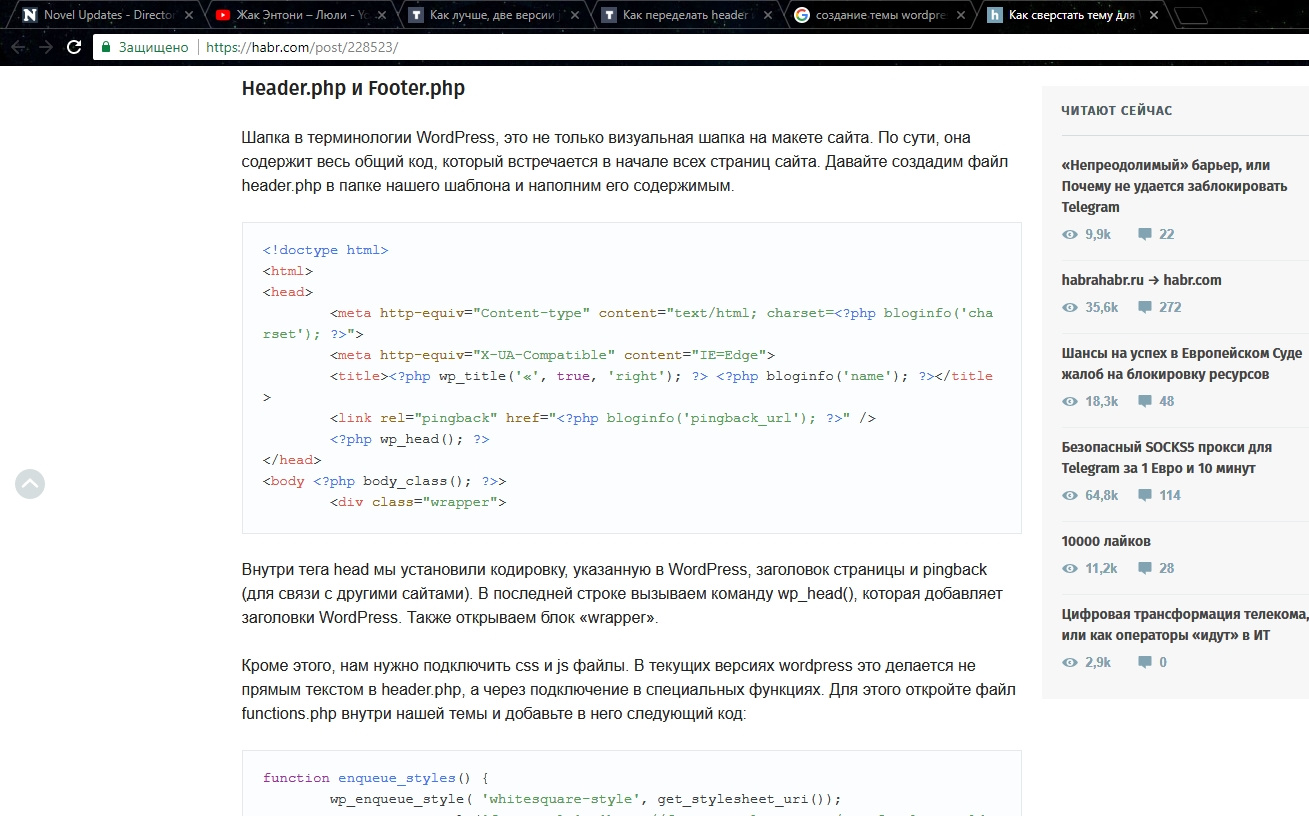Close the 'Как лучше, две версии' tab
This screenshot has height=816, width=1309.
point(575,15)
